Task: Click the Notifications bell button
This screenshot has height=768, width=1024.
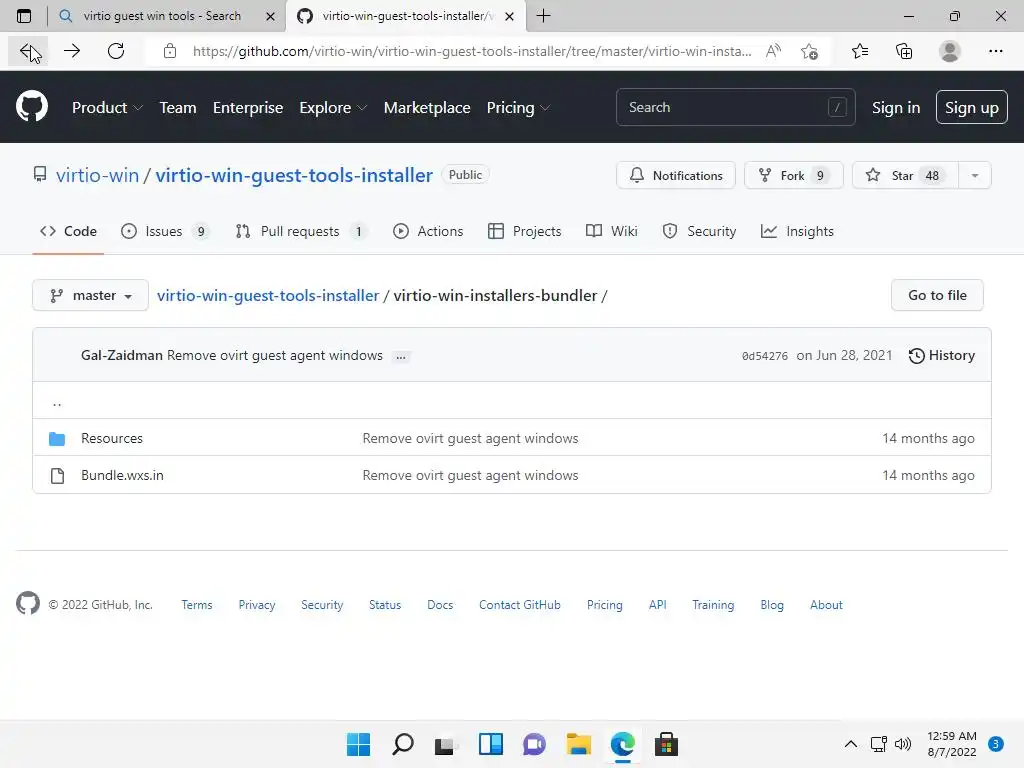Action: click(x=676, y=175)
